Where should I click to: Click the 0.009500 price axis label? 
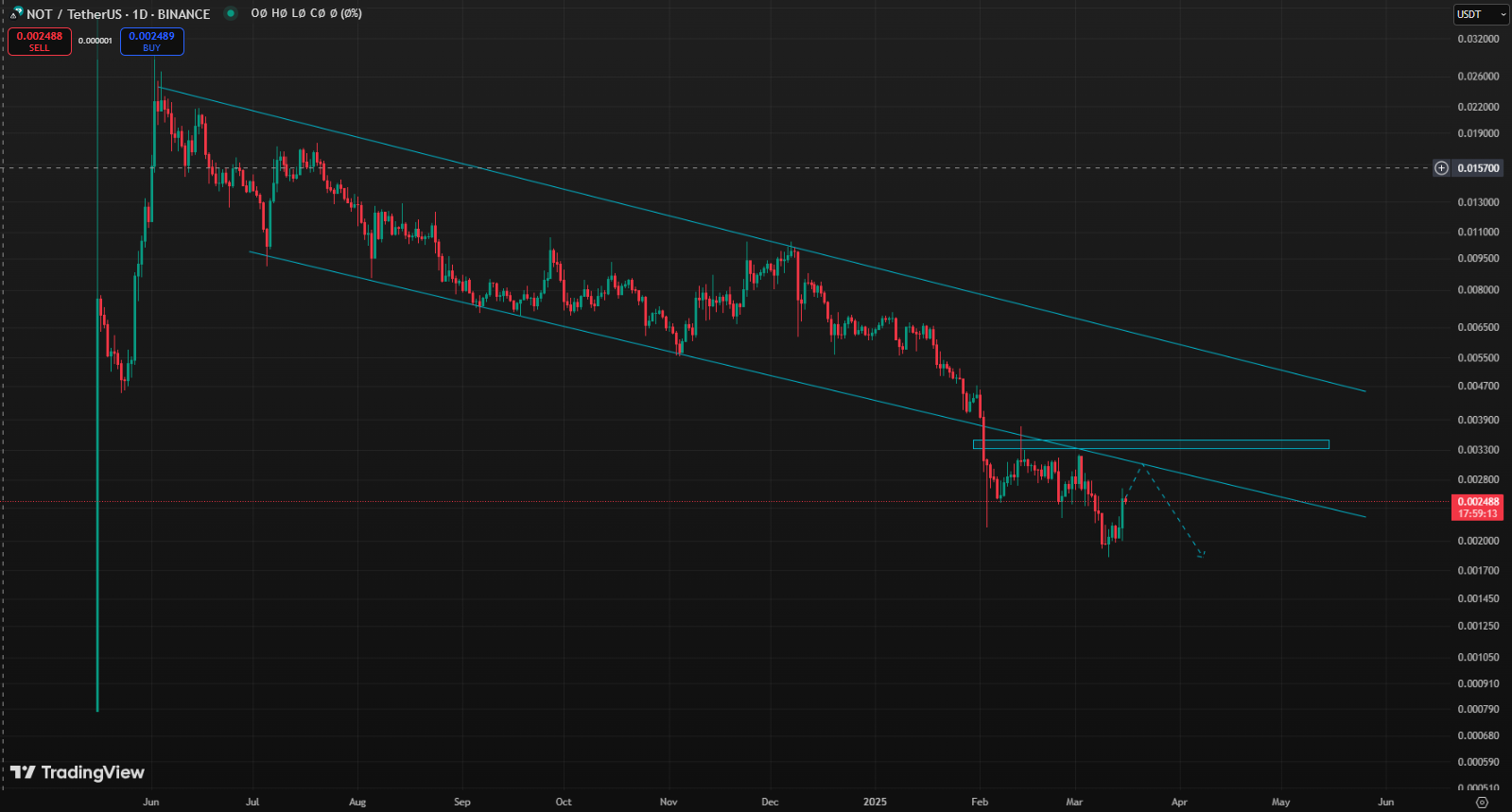1478,258
